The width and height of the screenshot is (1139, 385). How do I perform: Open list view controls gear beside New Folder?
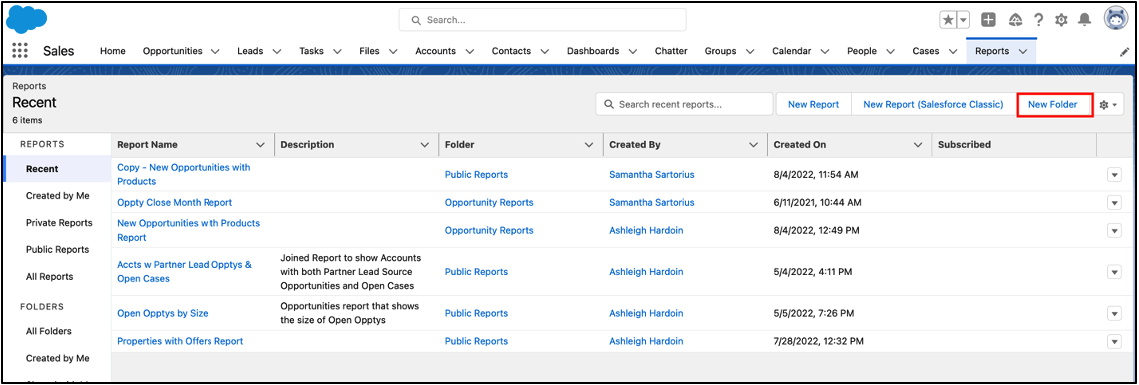pyautogui.click(x=1108, y=105)
